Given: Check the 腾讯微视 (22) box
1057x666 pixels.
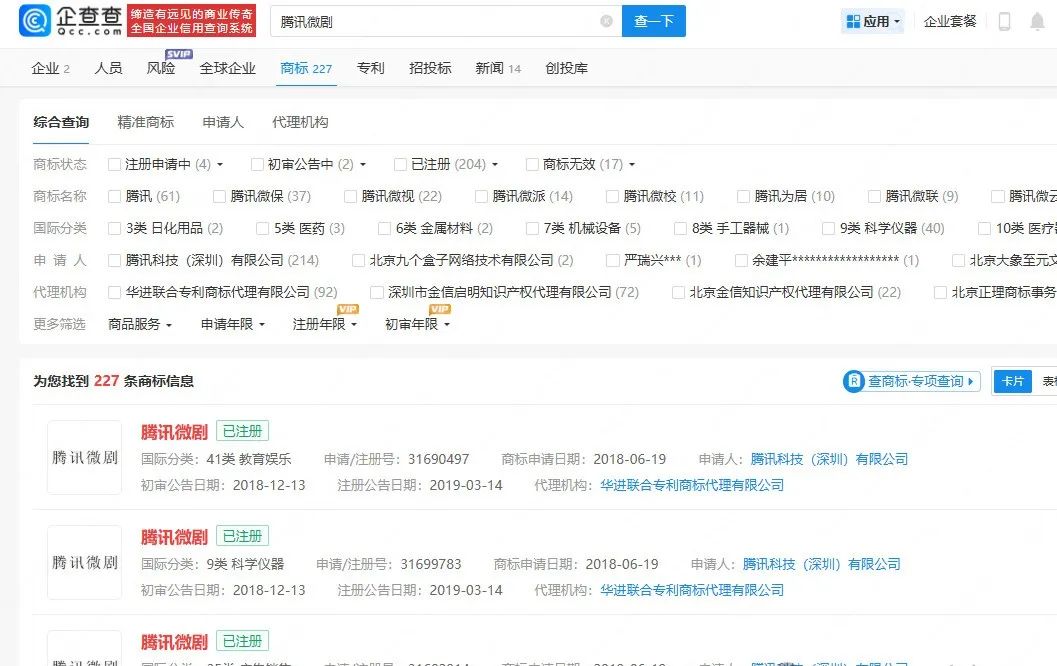Looking at the screenshot, I should pos(350,196).
